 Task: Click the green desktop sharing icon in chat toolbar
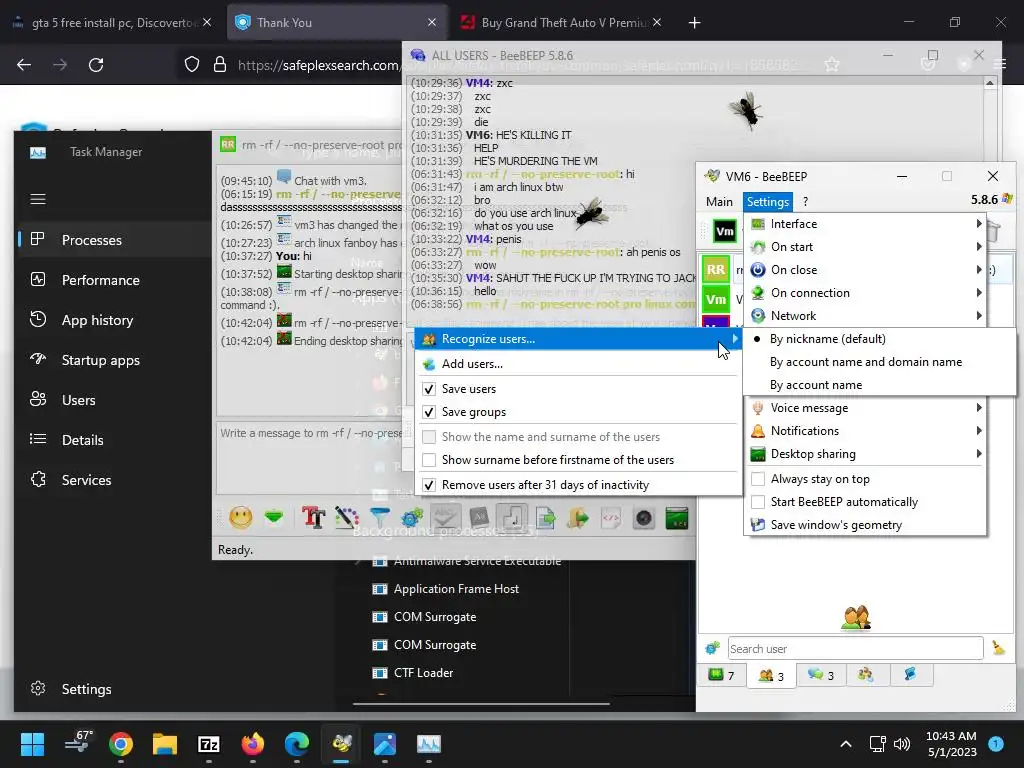pyautogui.click(x=677, y=518)
